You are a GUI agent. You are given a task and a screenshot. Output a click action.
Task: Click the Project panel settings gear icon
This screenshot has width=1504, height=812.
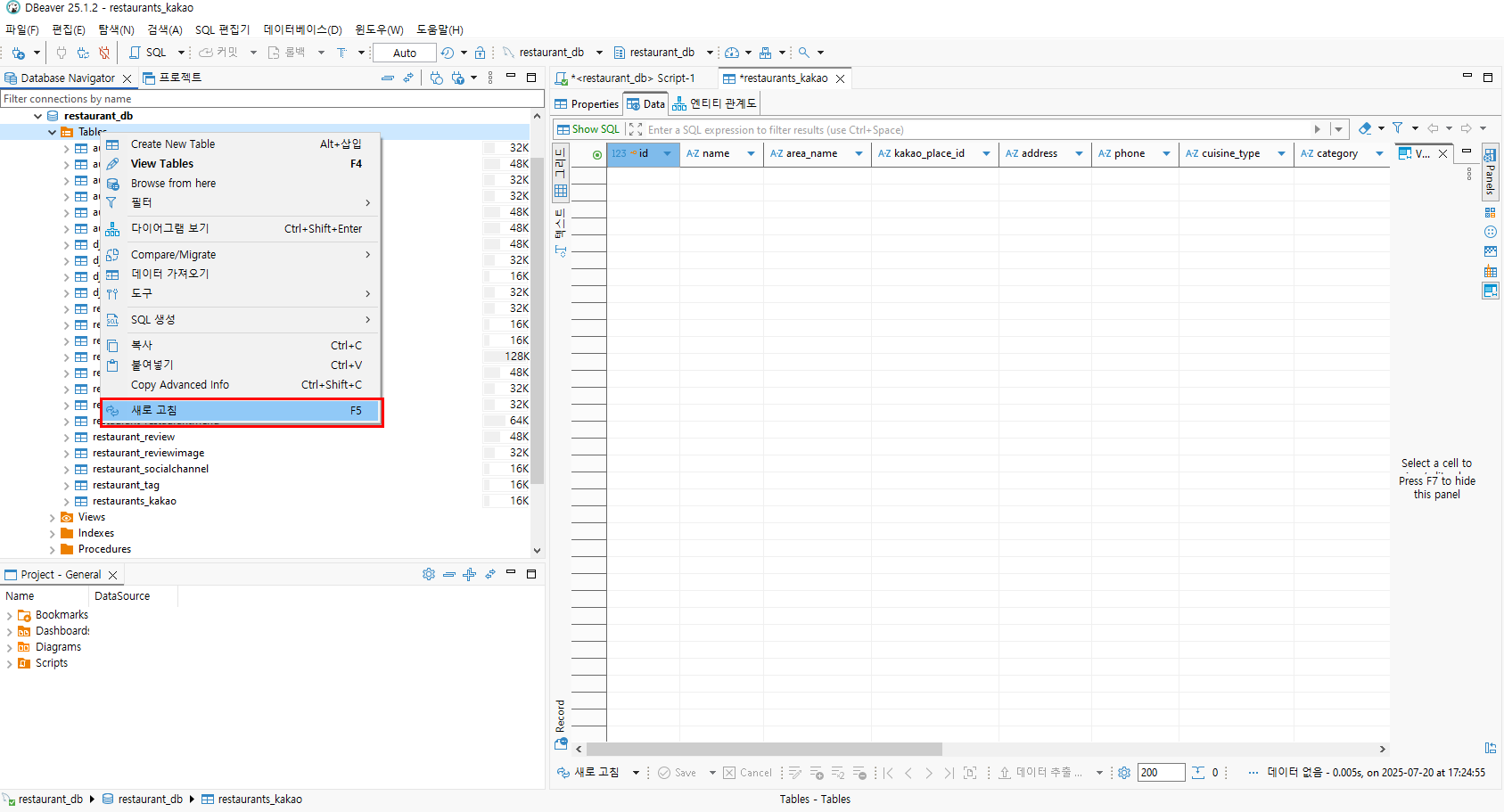pos(429,574)
